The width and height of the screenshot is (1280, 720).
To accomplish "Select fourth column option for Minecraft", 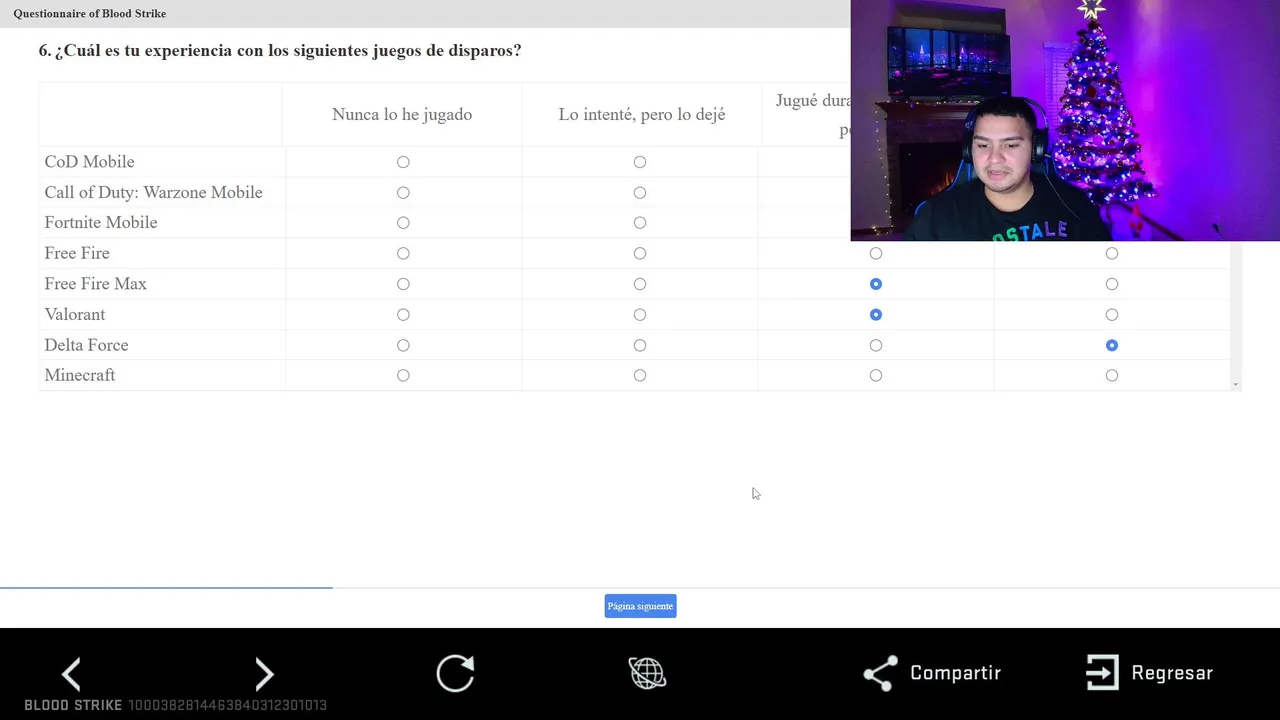I will tap(1112, 376).
